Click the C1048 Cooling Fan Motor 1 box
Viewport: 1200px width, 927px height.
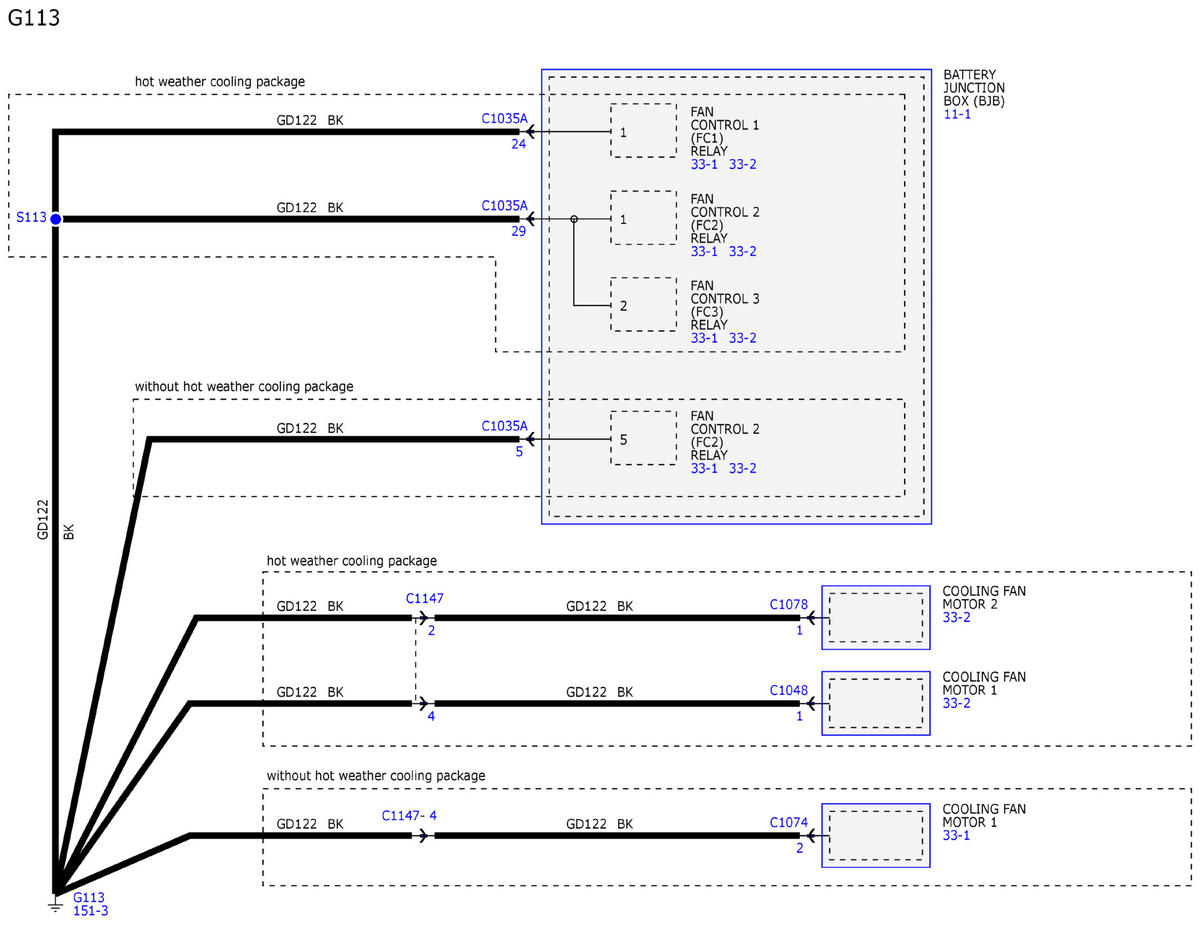[875, 704]
